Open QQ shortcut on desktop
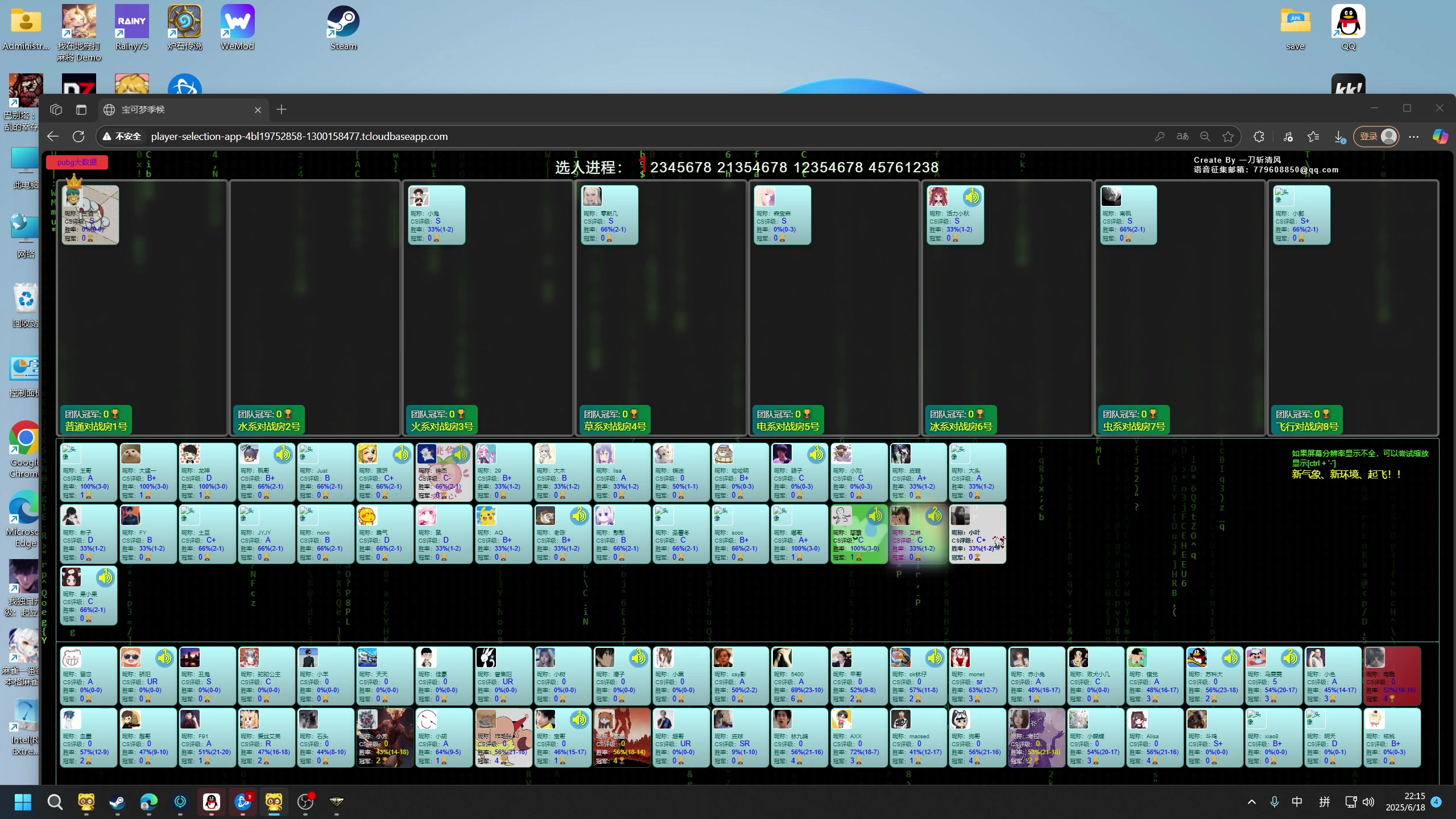1456x819 pixels. (x=1349, y=28)
